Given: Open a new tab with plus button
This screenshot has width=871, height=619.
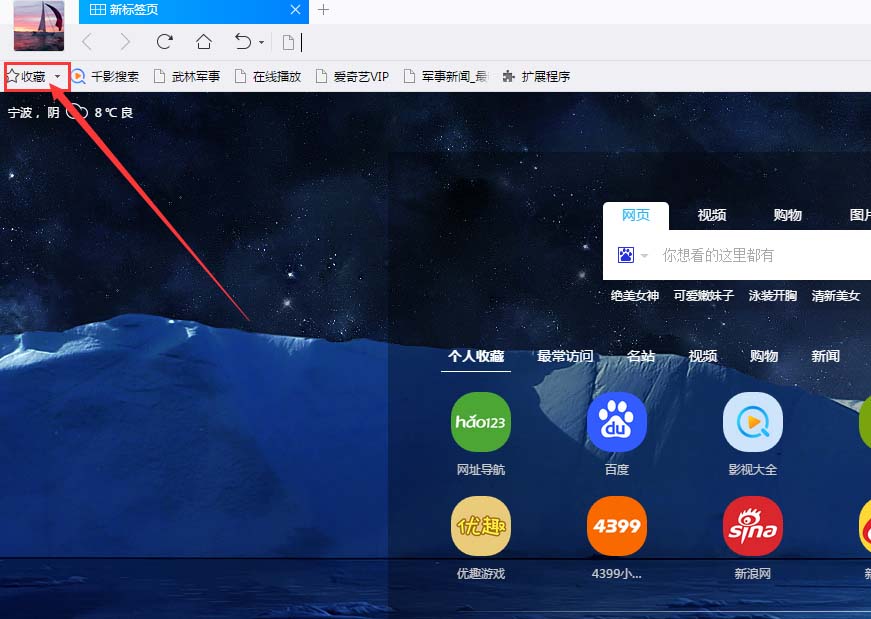Looking at the screenshot, I should point(323,9).
